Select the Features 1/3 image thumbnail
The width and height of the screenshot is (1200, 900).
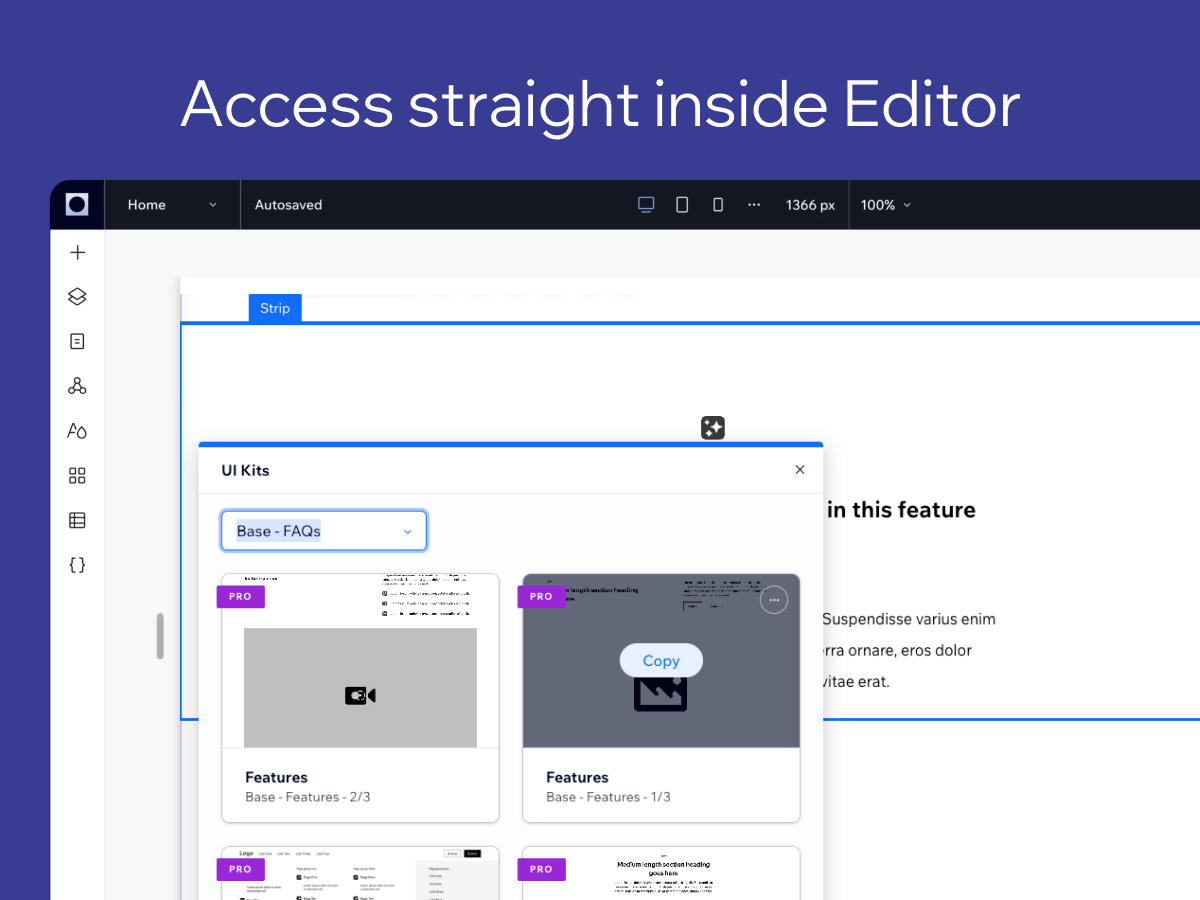point(661,661)
